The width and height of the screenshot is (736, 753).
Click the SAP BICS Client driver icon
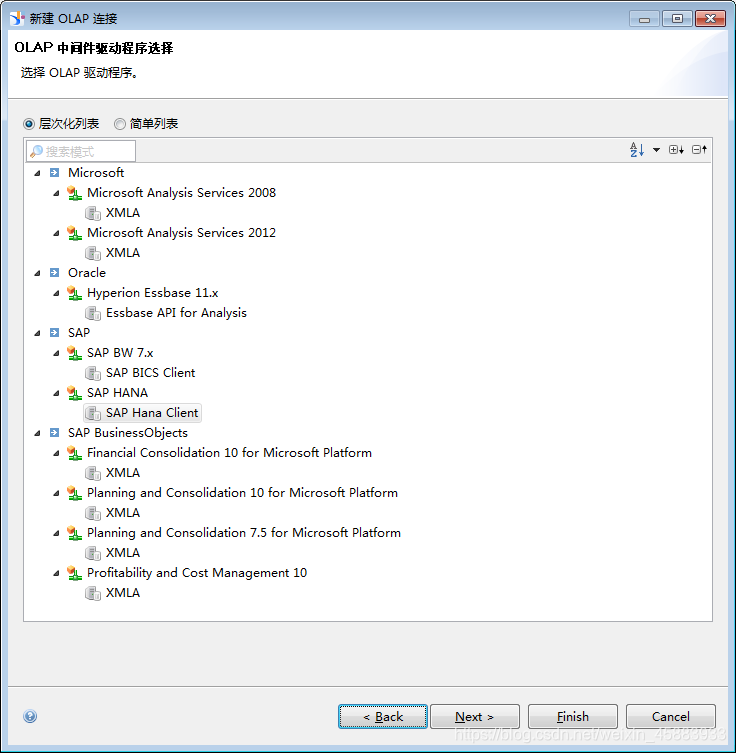(93, 373)
